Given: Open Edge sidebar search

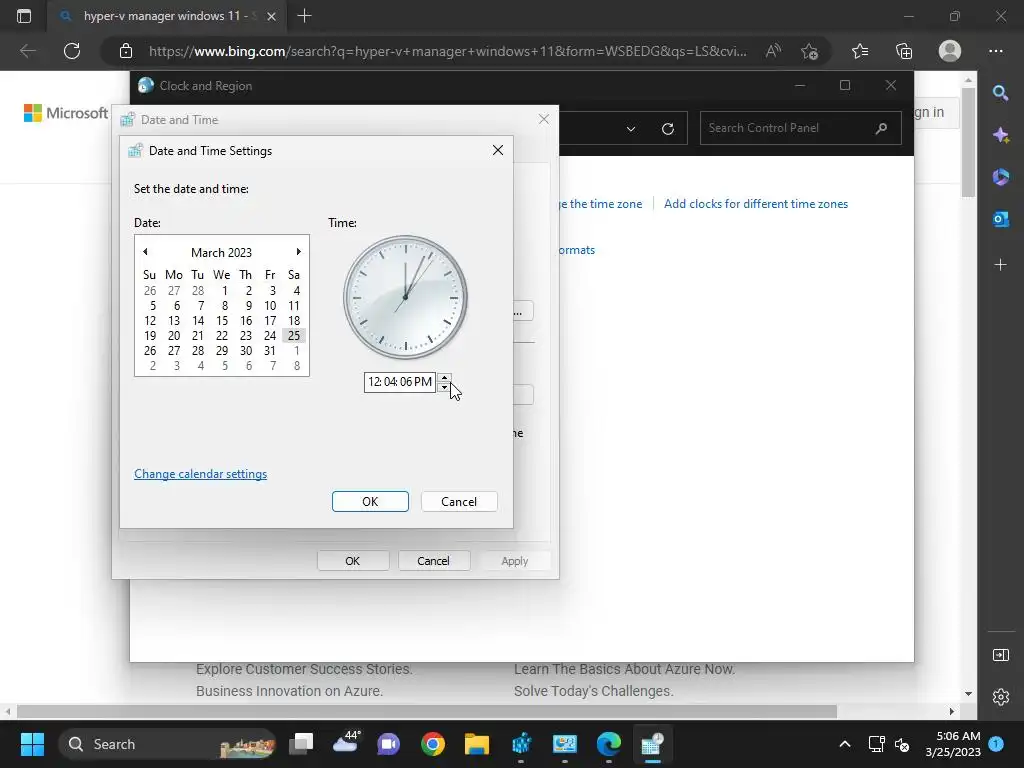Looking at the screenshot, I should click(1000, 93).
